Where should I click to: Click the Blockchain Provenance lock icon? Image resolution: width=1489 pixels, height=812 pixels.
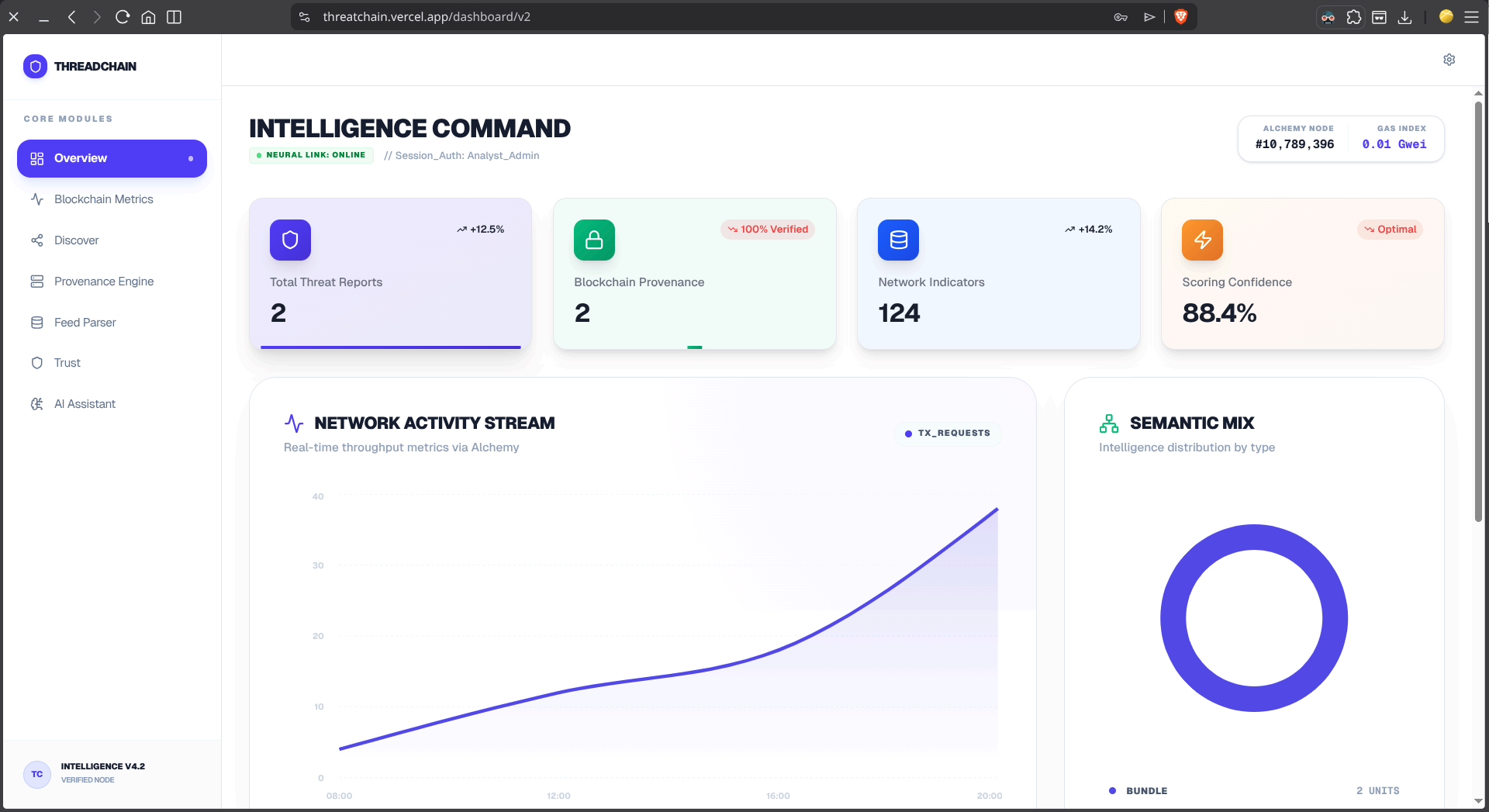click(594, 240)
